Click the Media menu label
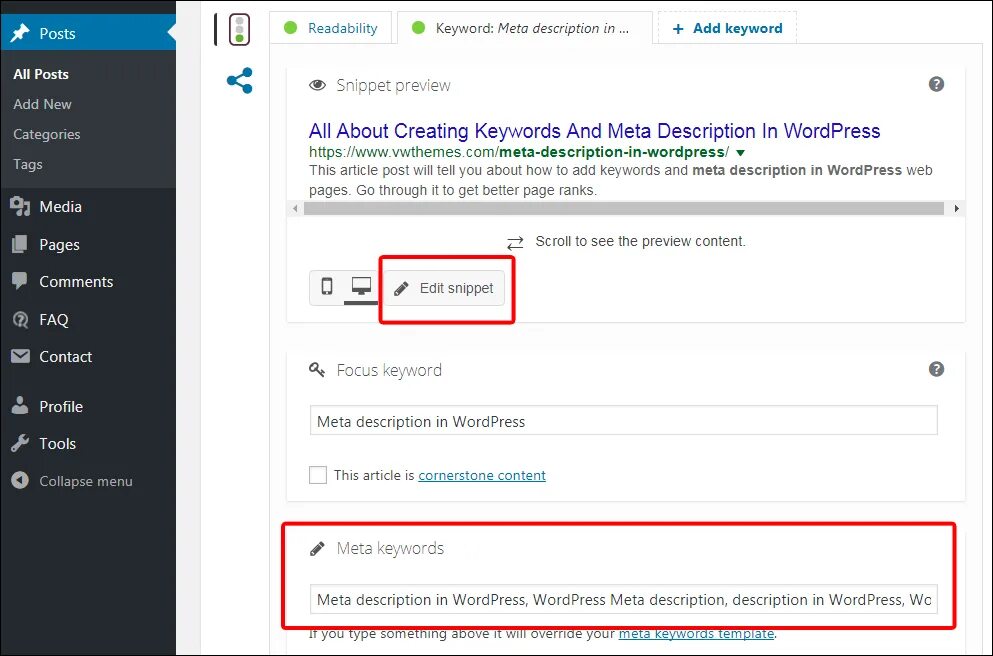The height and width of the screenshot is (656, 993). 60,206
